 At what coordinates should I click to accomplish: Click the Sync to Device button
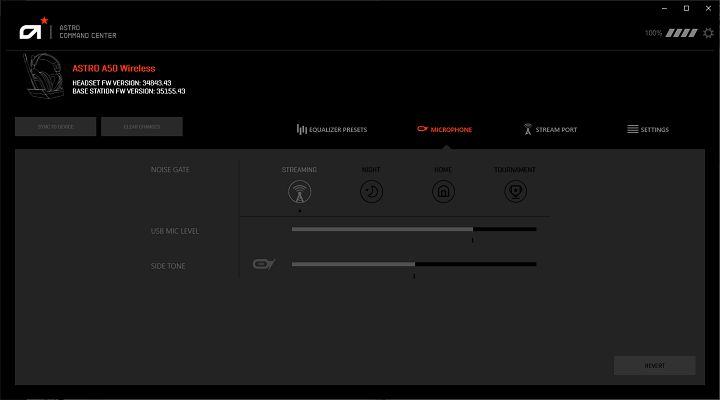tap(56, 127)
